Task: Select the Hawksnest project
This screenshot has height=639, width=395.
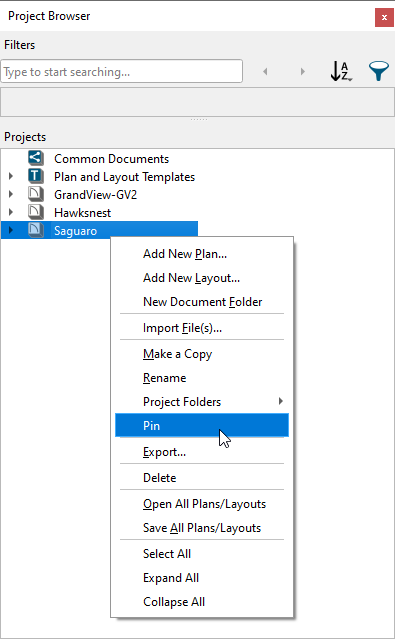Action: click(82, 213)
